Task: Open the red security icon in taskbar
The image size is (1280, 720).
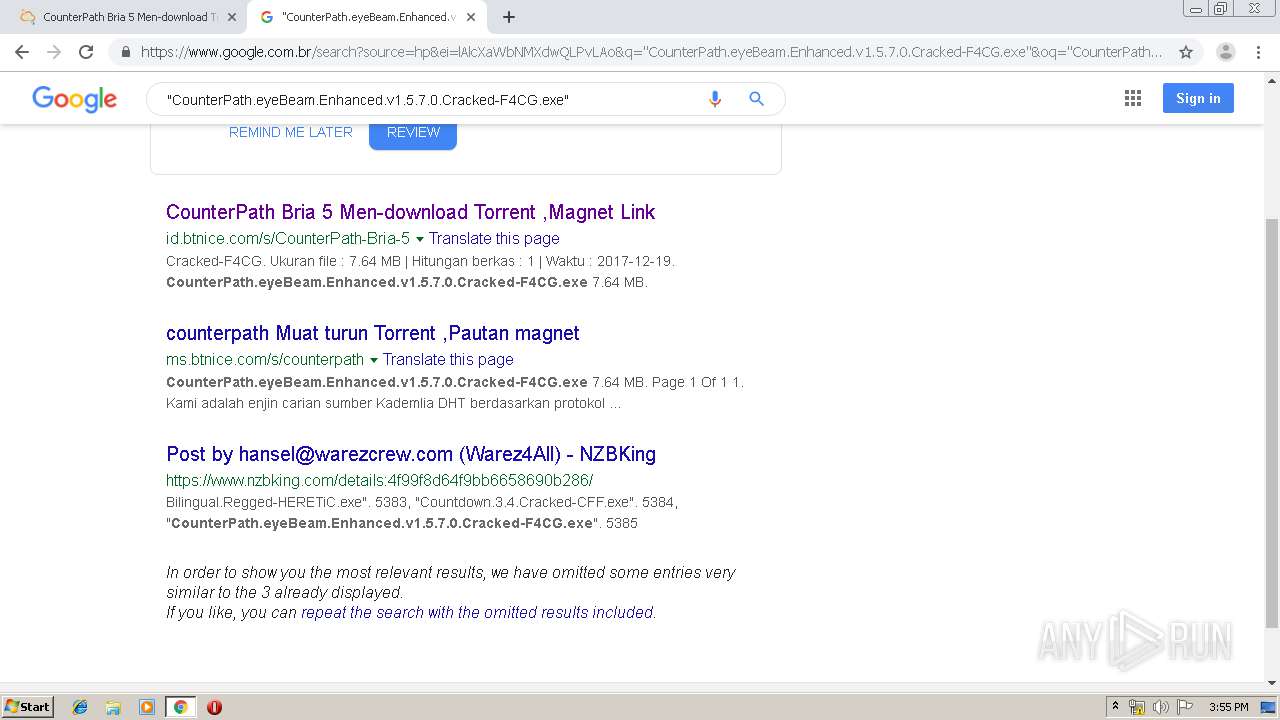Action: click(x=214, y=707)
